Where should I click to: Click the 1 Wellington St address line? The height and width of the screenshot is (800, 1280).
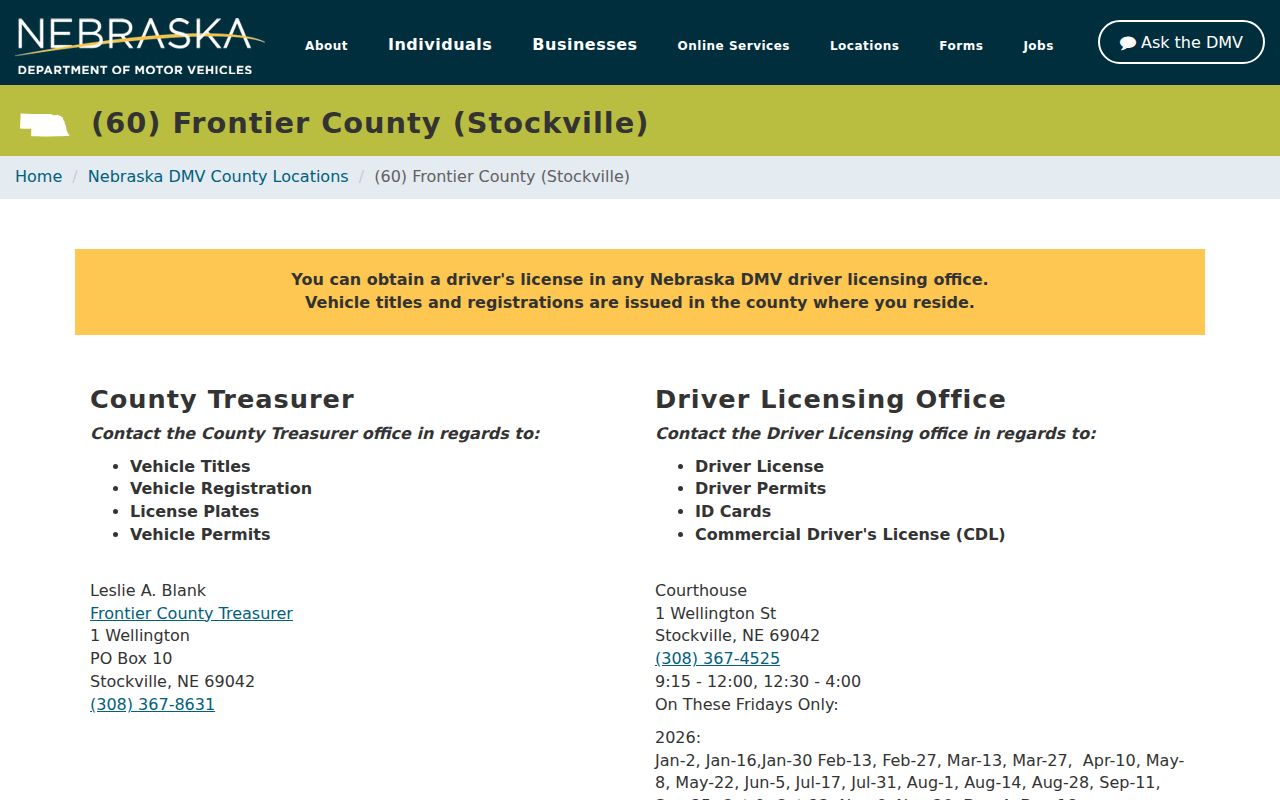715,613
